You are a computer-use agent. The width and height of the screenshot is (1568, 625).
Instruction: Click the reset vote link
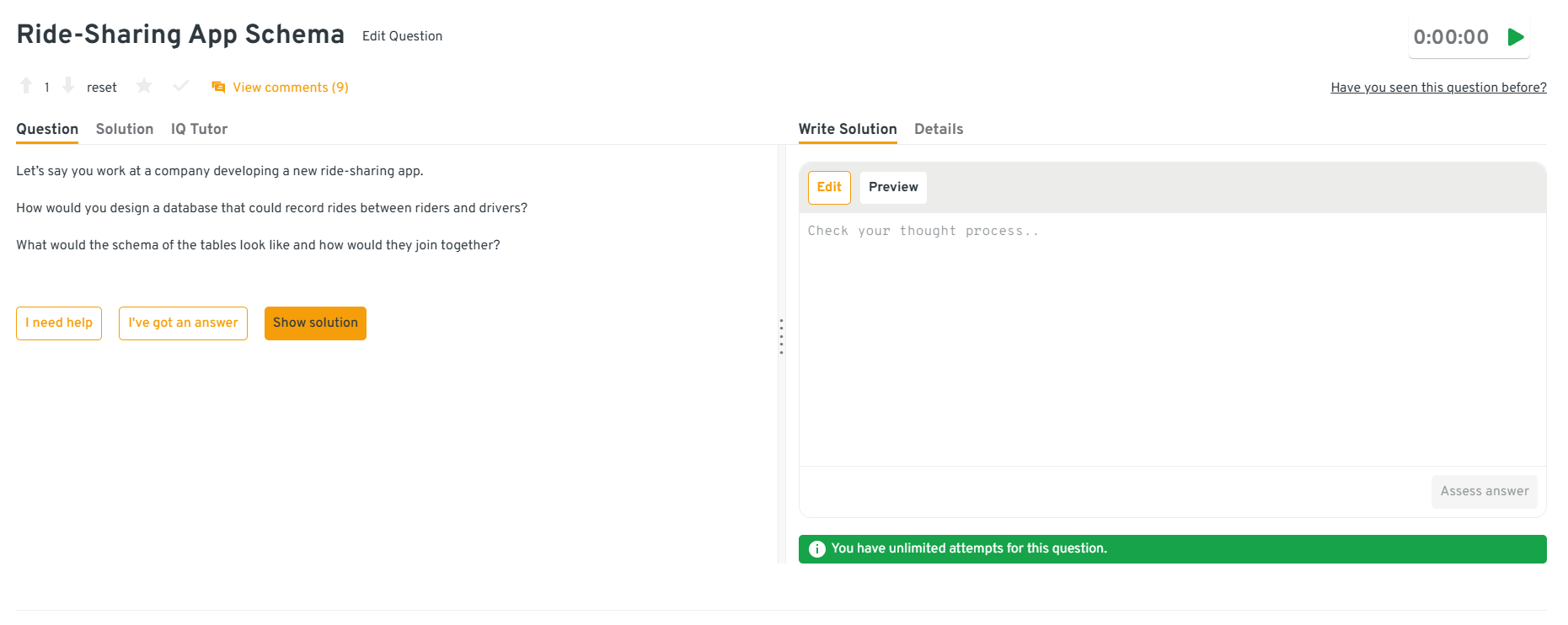coord(101,88)
